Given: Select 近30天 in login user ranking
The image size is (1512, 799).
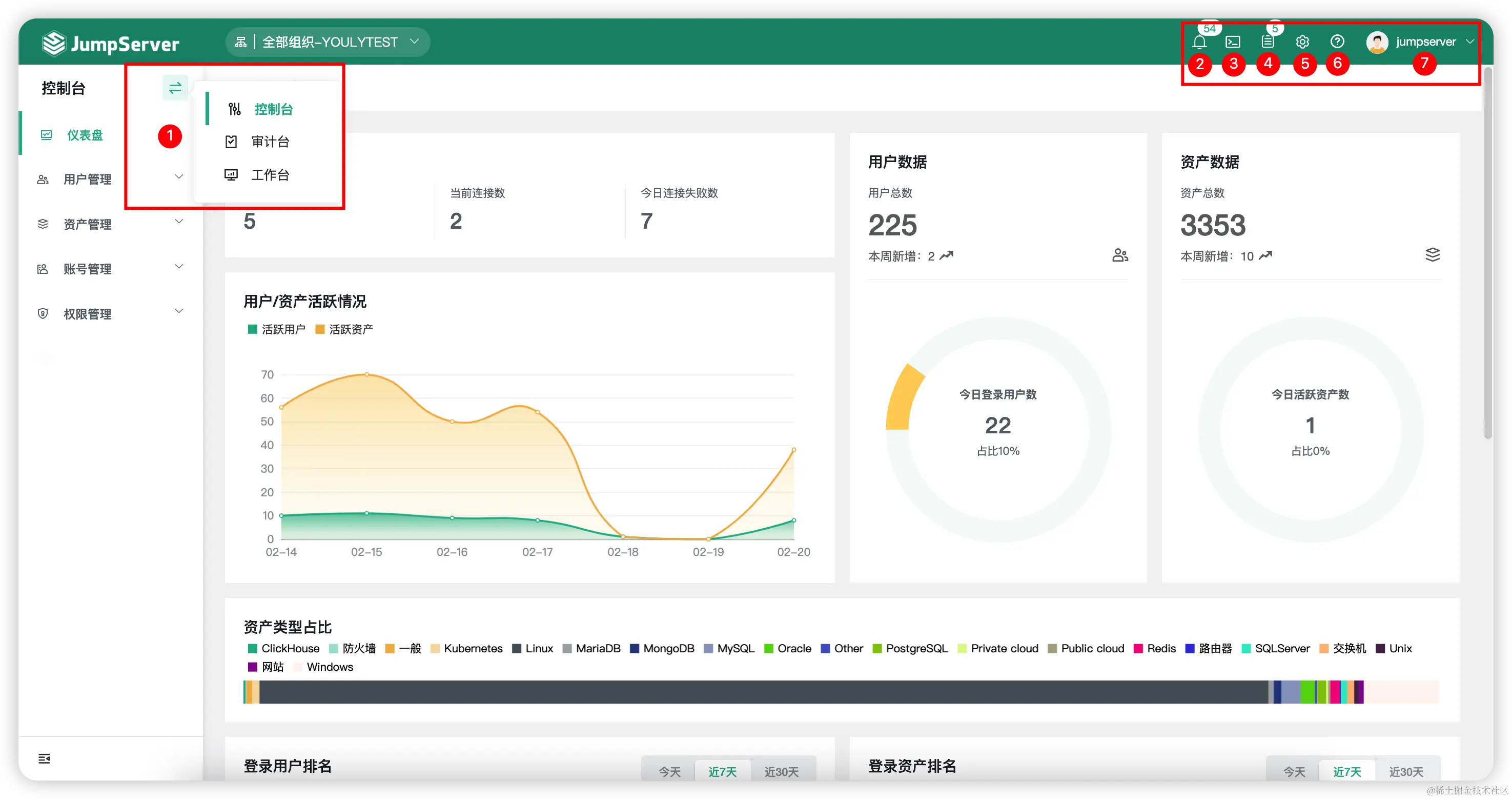Looking at the screenshot, I should click(781, 771).
